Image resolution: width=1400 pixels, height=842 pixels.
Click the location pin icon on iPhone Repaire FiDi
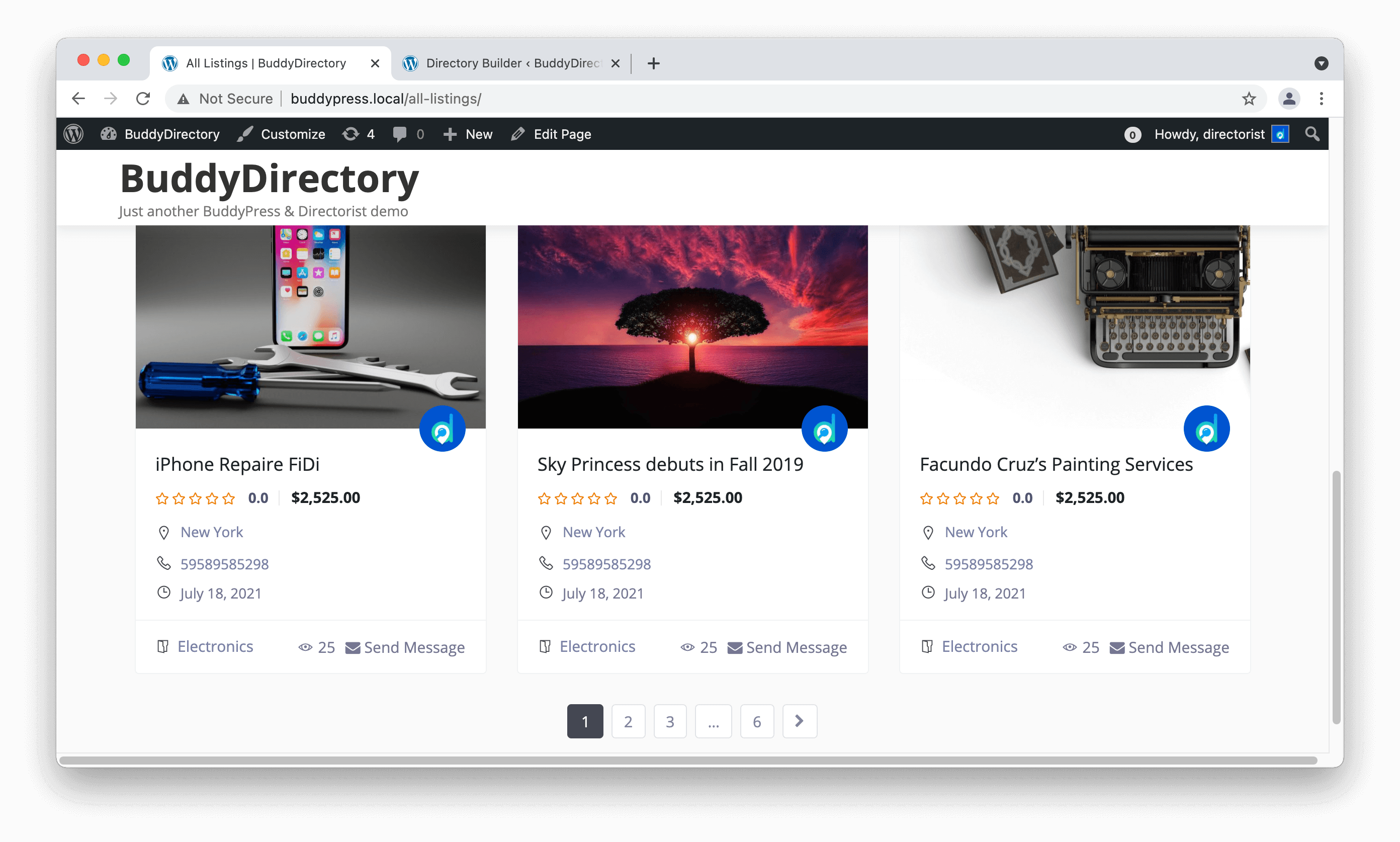coord(164,532)
